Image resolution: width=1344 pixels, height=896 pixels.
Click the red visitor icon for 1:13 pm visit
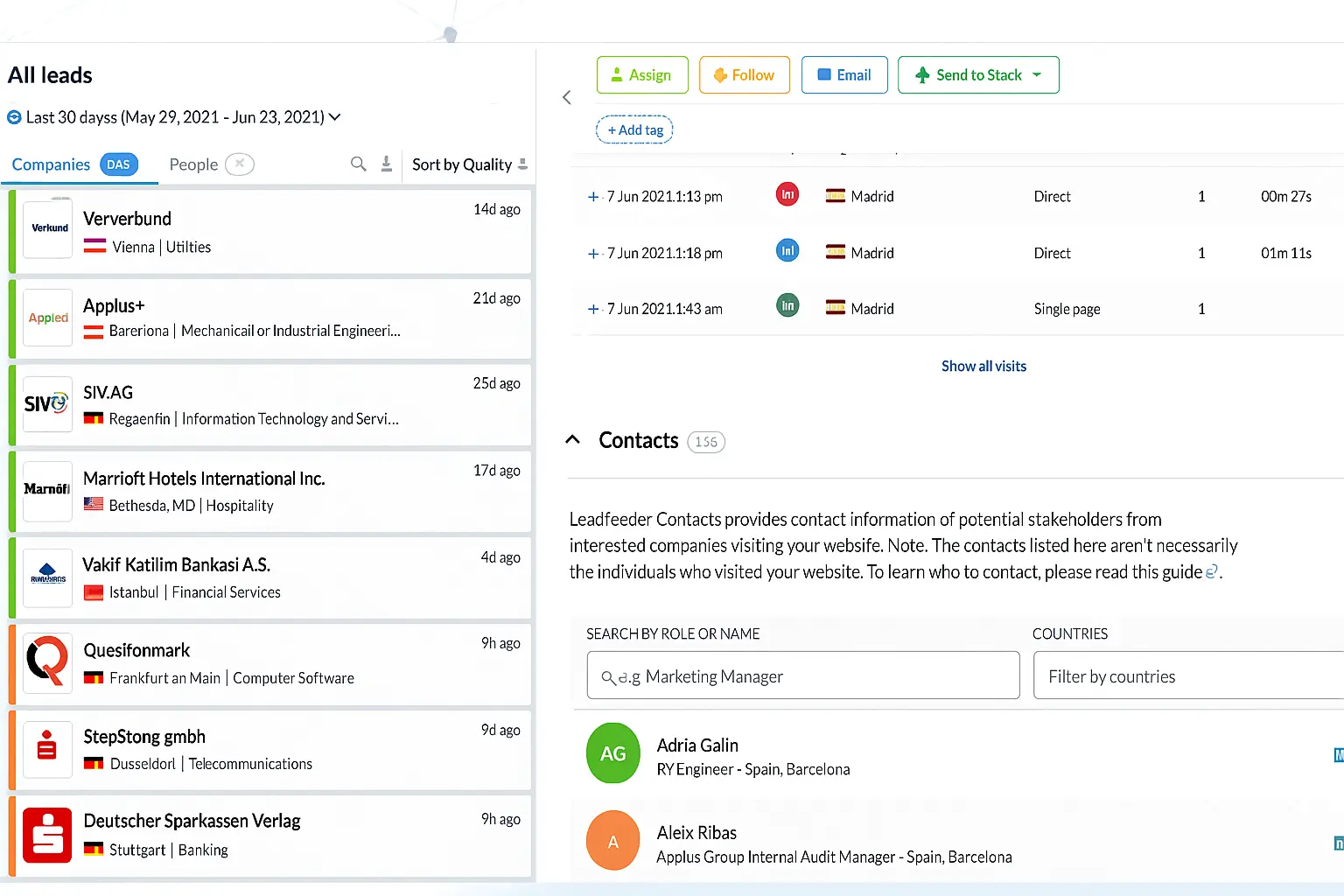click(787, 195)
